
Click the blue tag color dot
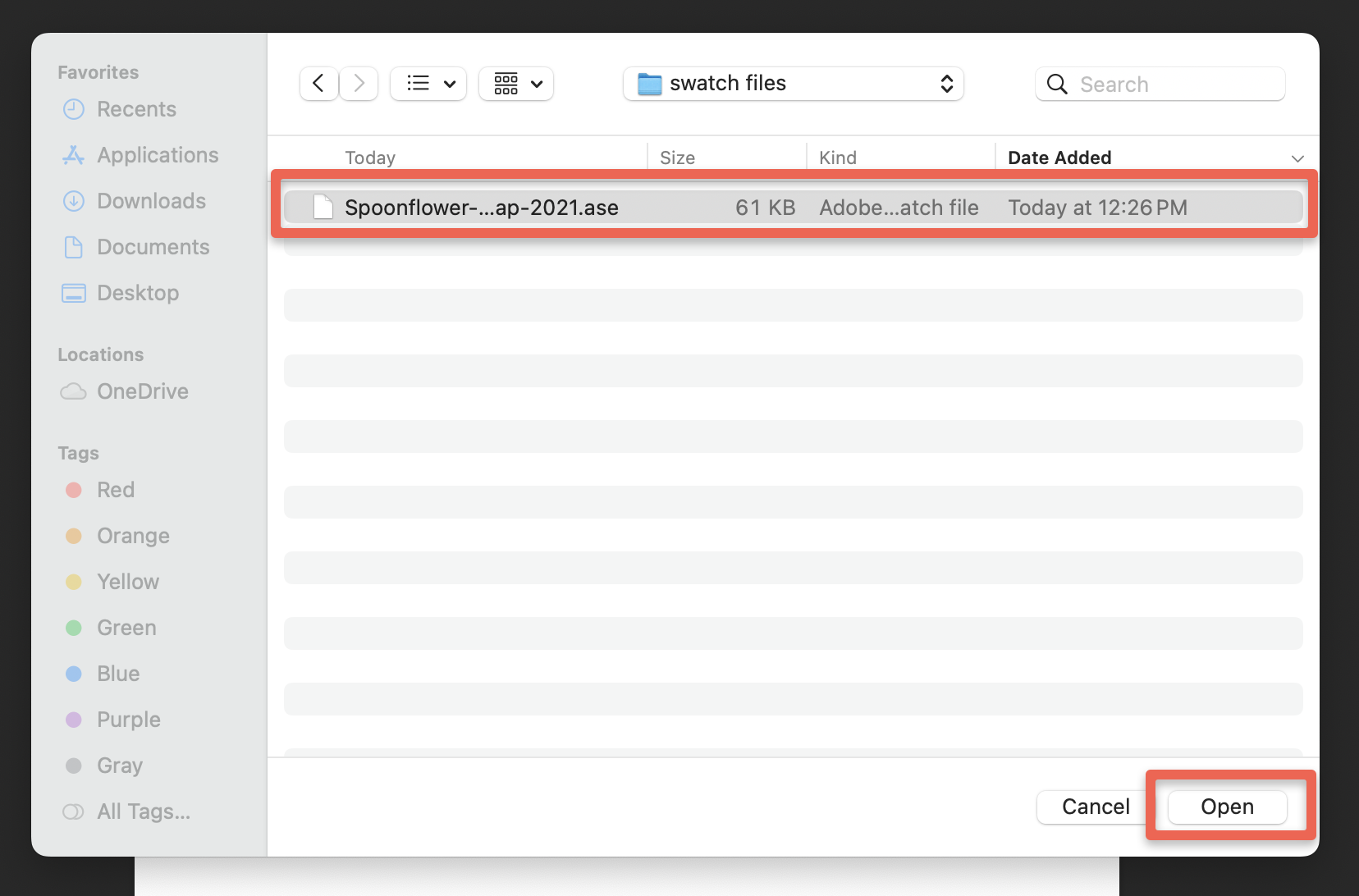[74, 674]
